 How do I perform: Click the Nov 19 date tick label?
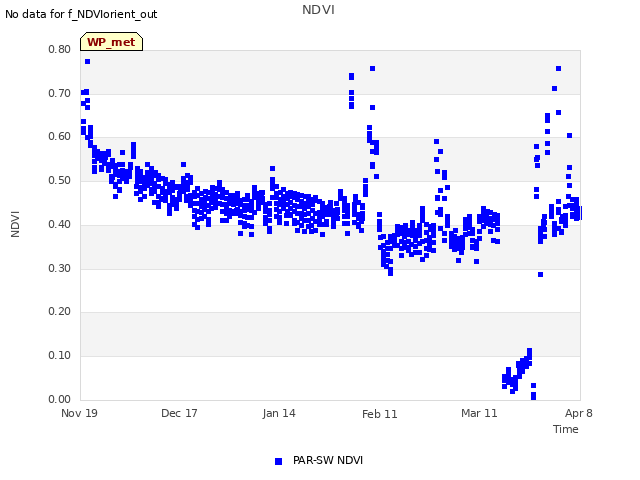click(79, 413)
